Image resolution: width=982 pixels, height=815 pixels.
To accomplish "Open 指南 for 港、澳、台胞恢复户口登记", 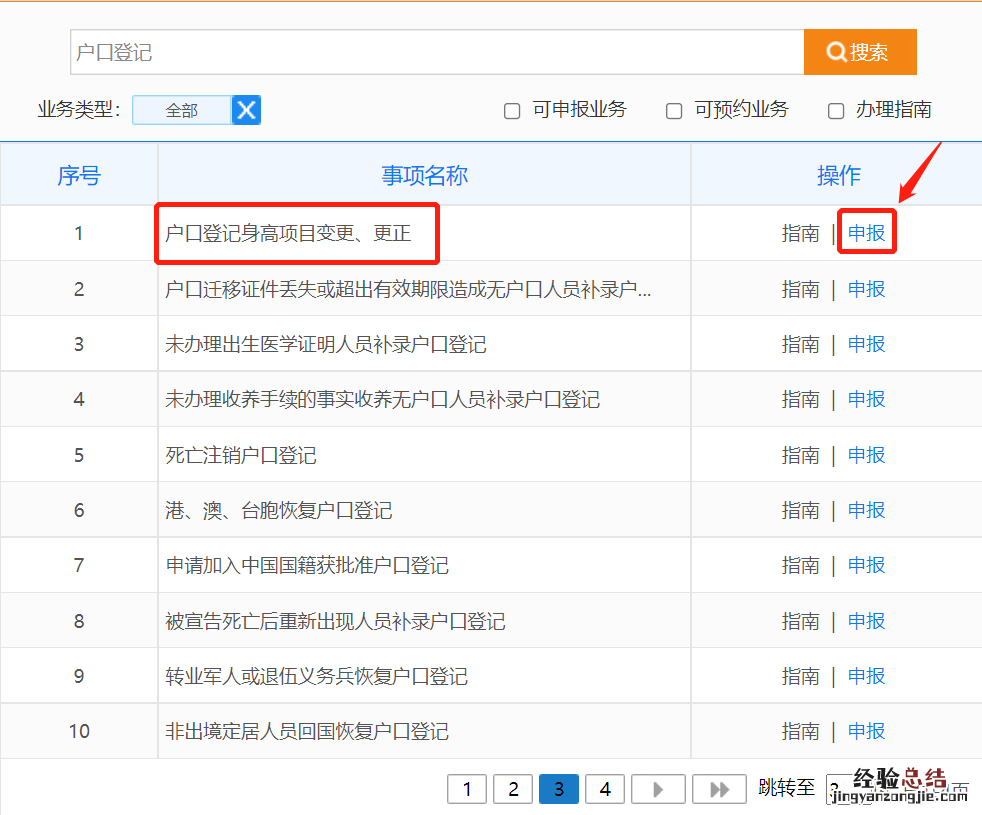I will pos(800,510).
